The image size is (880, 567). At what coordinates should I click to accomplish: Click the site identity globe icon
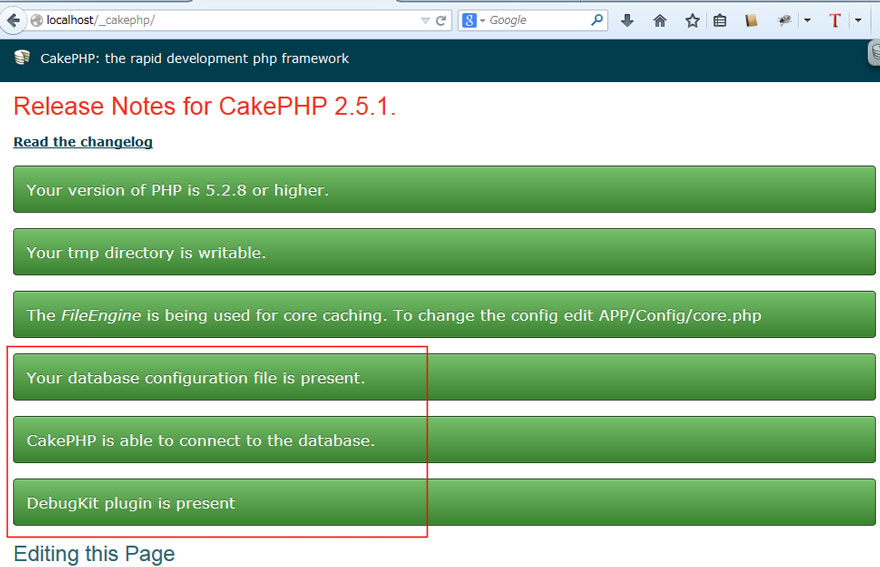click(36, 21)
